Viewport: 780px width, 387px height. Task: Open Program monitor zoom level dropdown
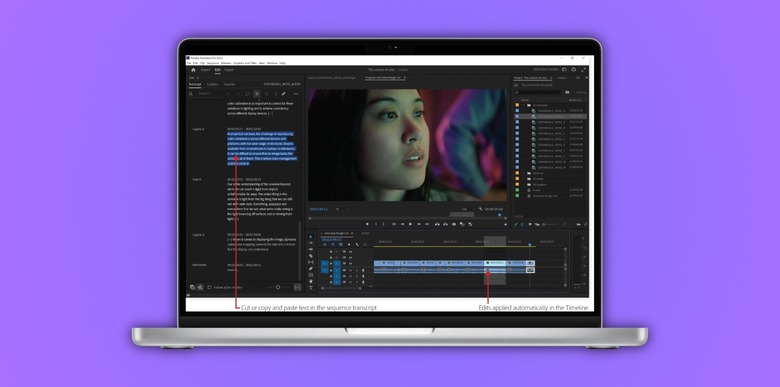(x=341, y=209)
